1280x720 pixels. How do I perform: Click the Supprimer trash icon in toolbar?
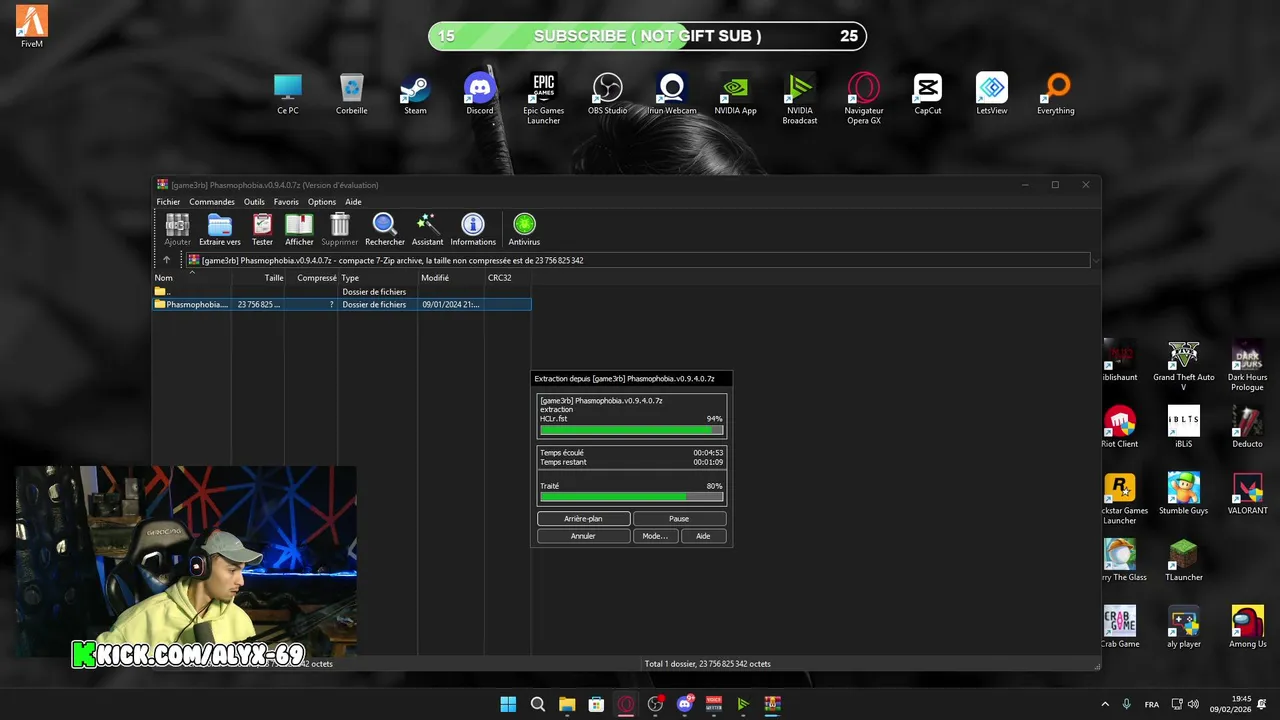340,229
